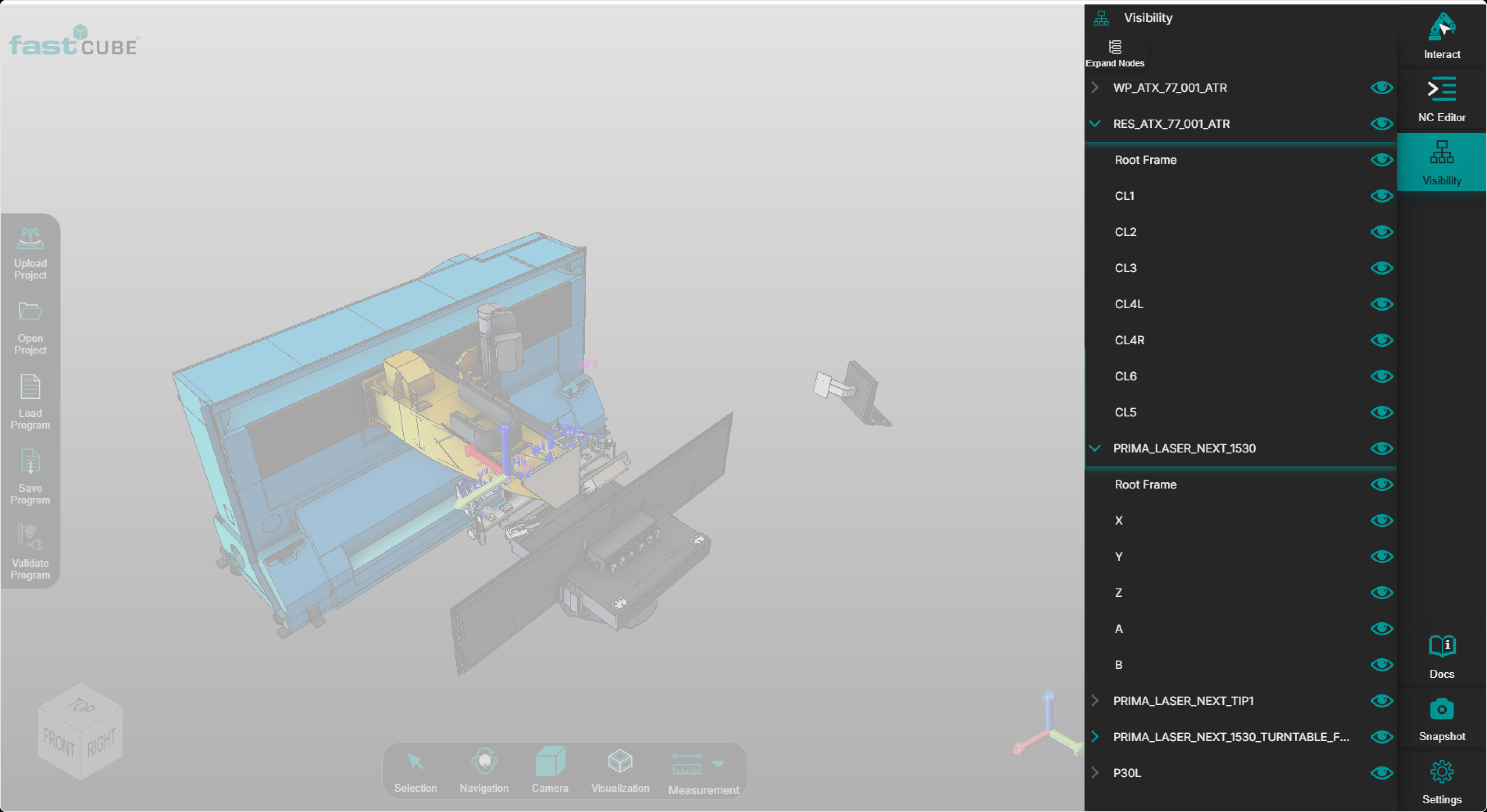Collapse the PRIMA_LASER_NEXT_1530 node
The width and height of the screenshot is (1487, 812).
pyautogui.click(x=1094, y=448)
